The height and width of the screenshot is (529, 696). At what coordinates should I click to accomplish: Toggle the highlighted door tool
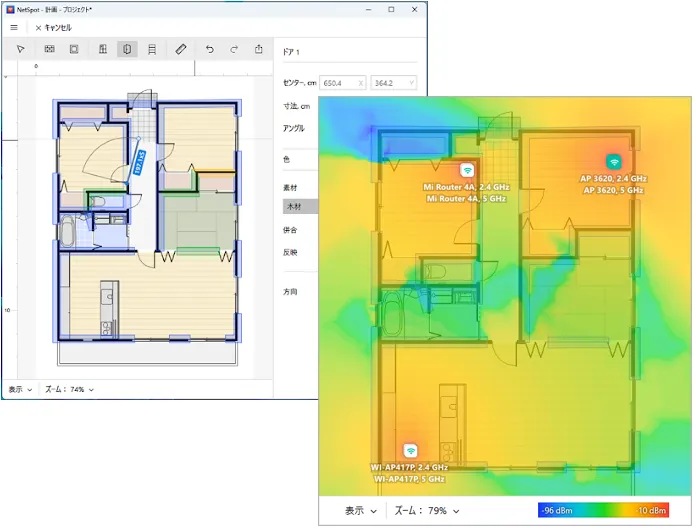coord(127,49)
